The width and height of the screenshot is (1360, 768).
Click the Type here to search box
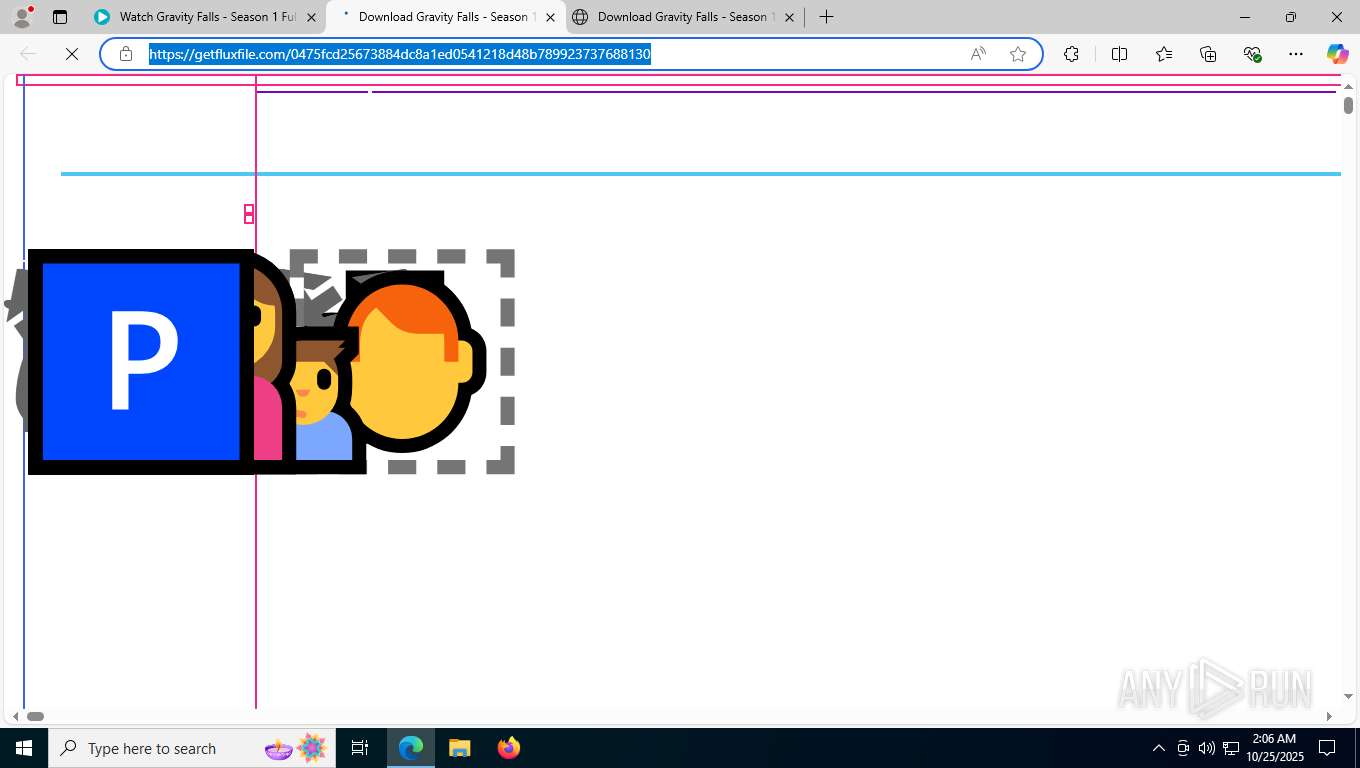(191, 748)
